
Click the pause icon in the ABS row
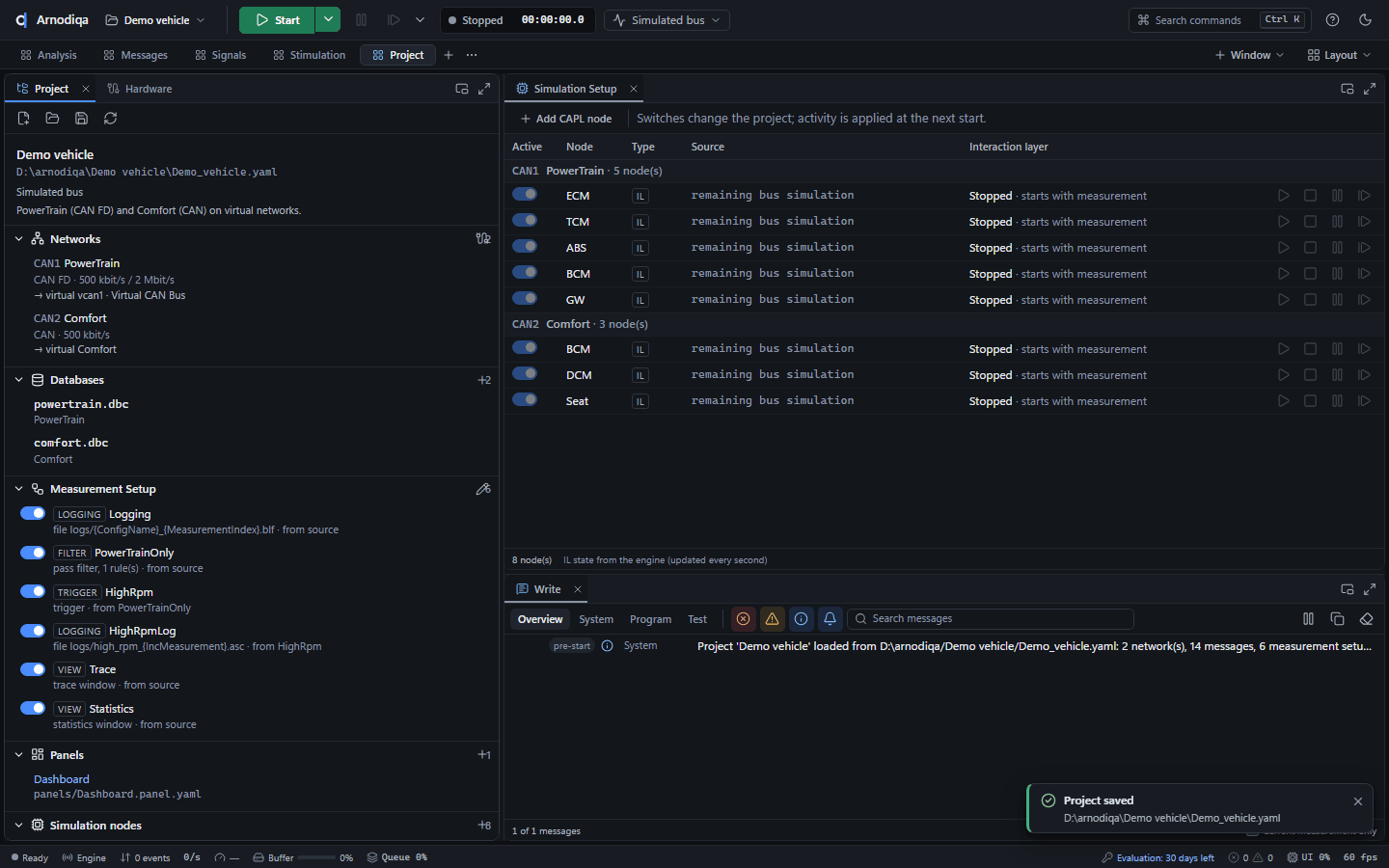click(x=1338, y=248)
